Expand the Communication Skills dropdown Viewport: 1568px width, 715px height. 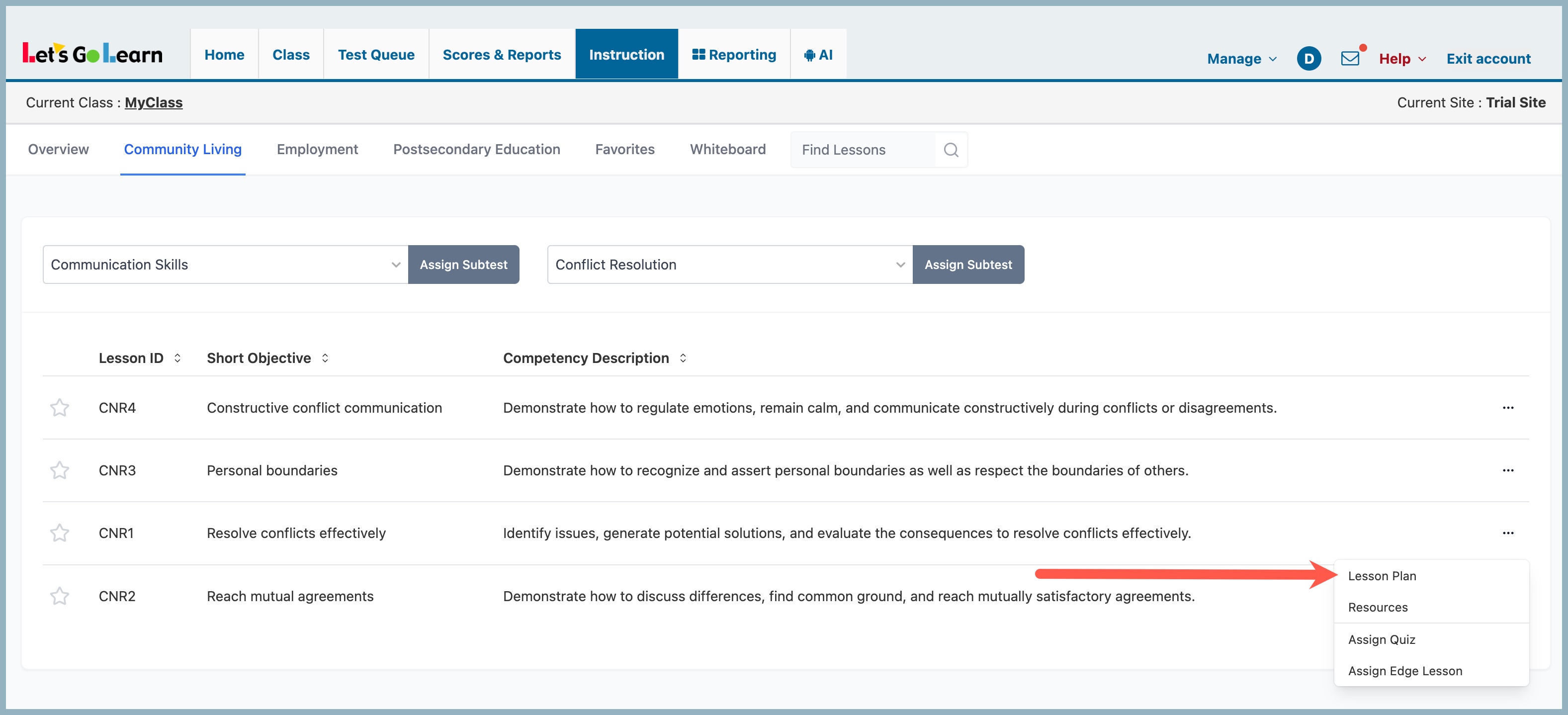pos(225,265)
